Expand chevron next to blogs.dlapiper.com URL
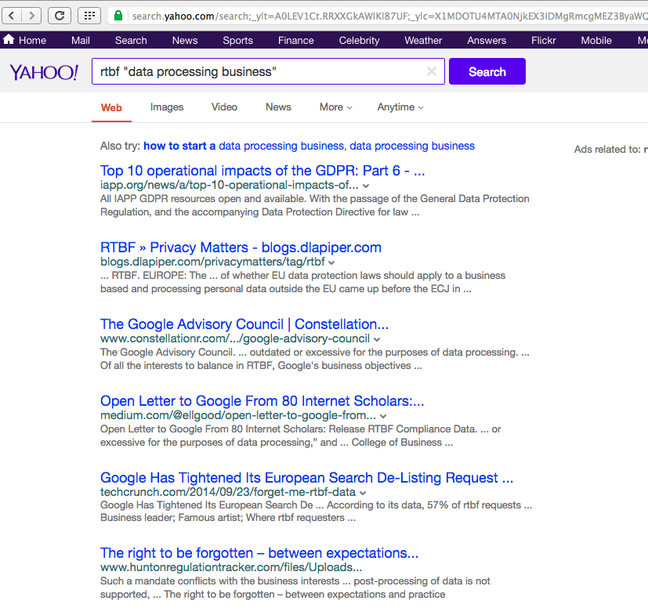This screenshot has height=615, width=648. tap(331, 262)
